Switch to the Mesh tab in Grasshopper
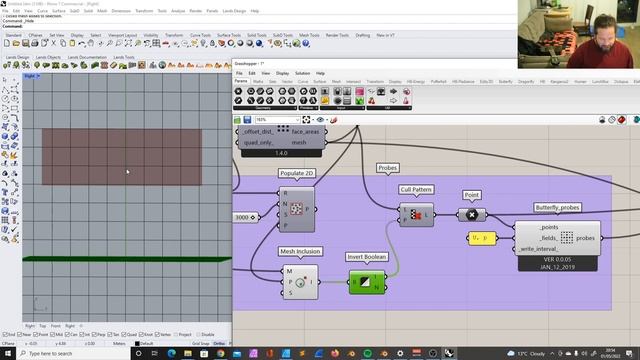 (x=336, y=82)
